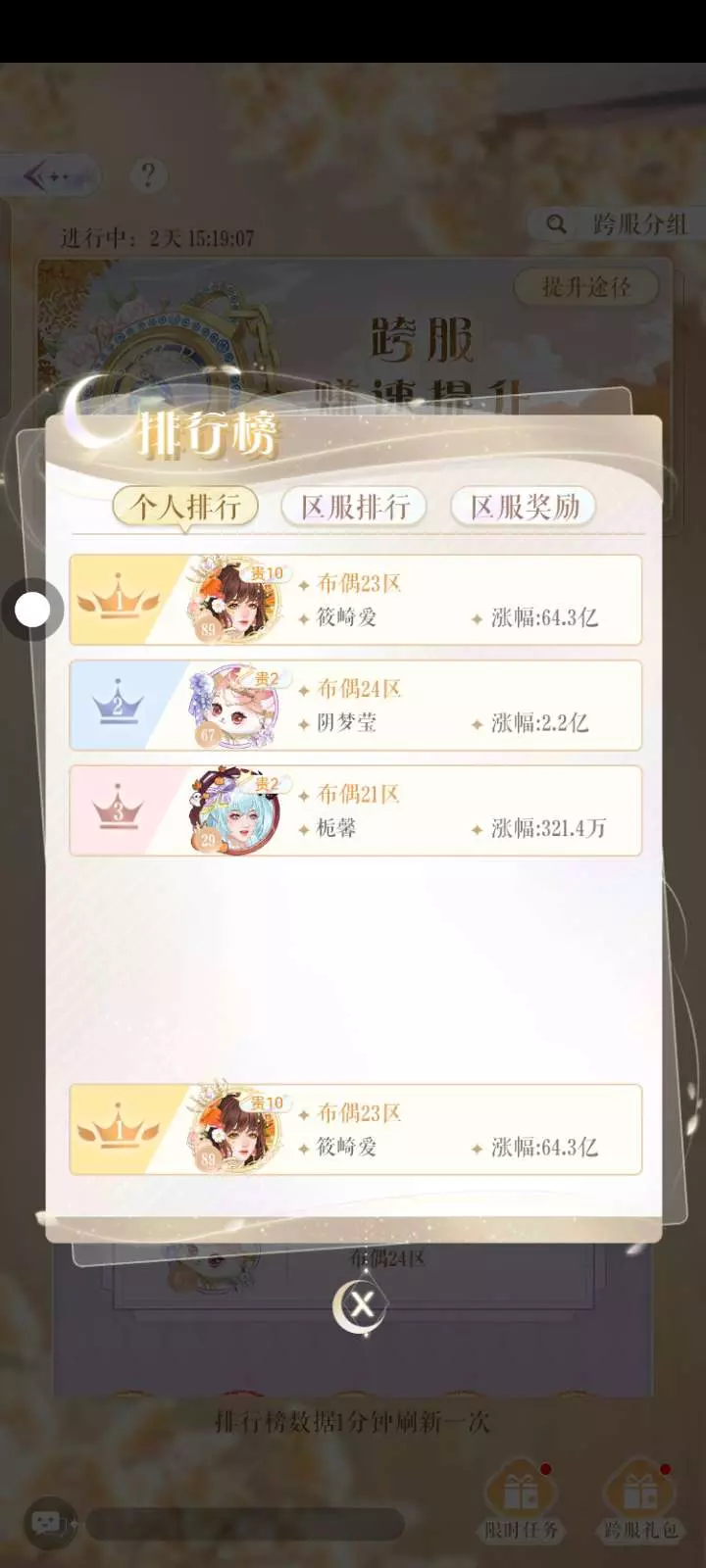This screenshot has height=1568, width=706.
Task: Open the chat bubble icon
Action: pyautogui.click(x=49, y=1523)
